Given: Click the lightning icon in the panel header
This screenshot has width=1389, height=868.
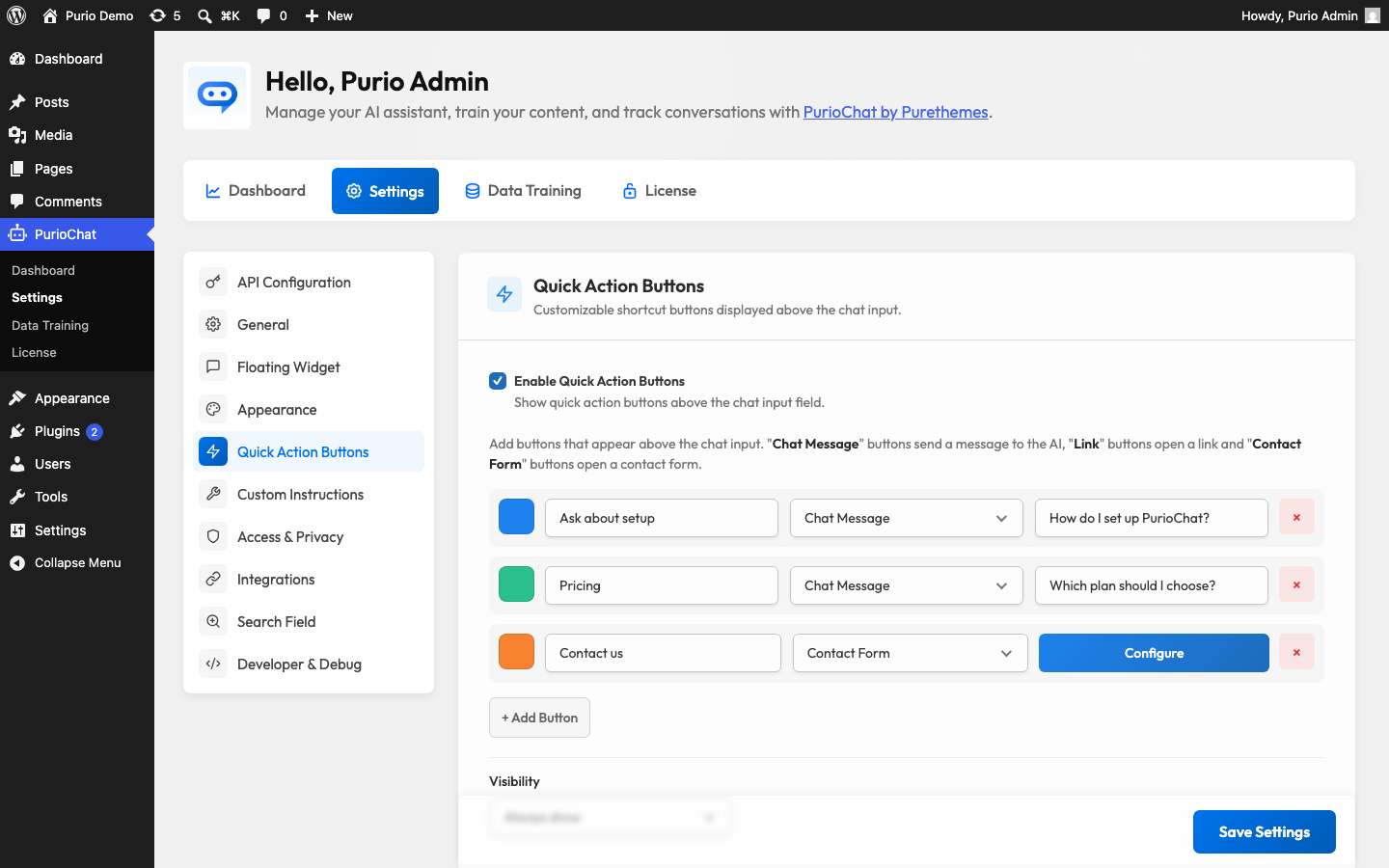Looking at the screenshot, I should click(x=504, y=294).
